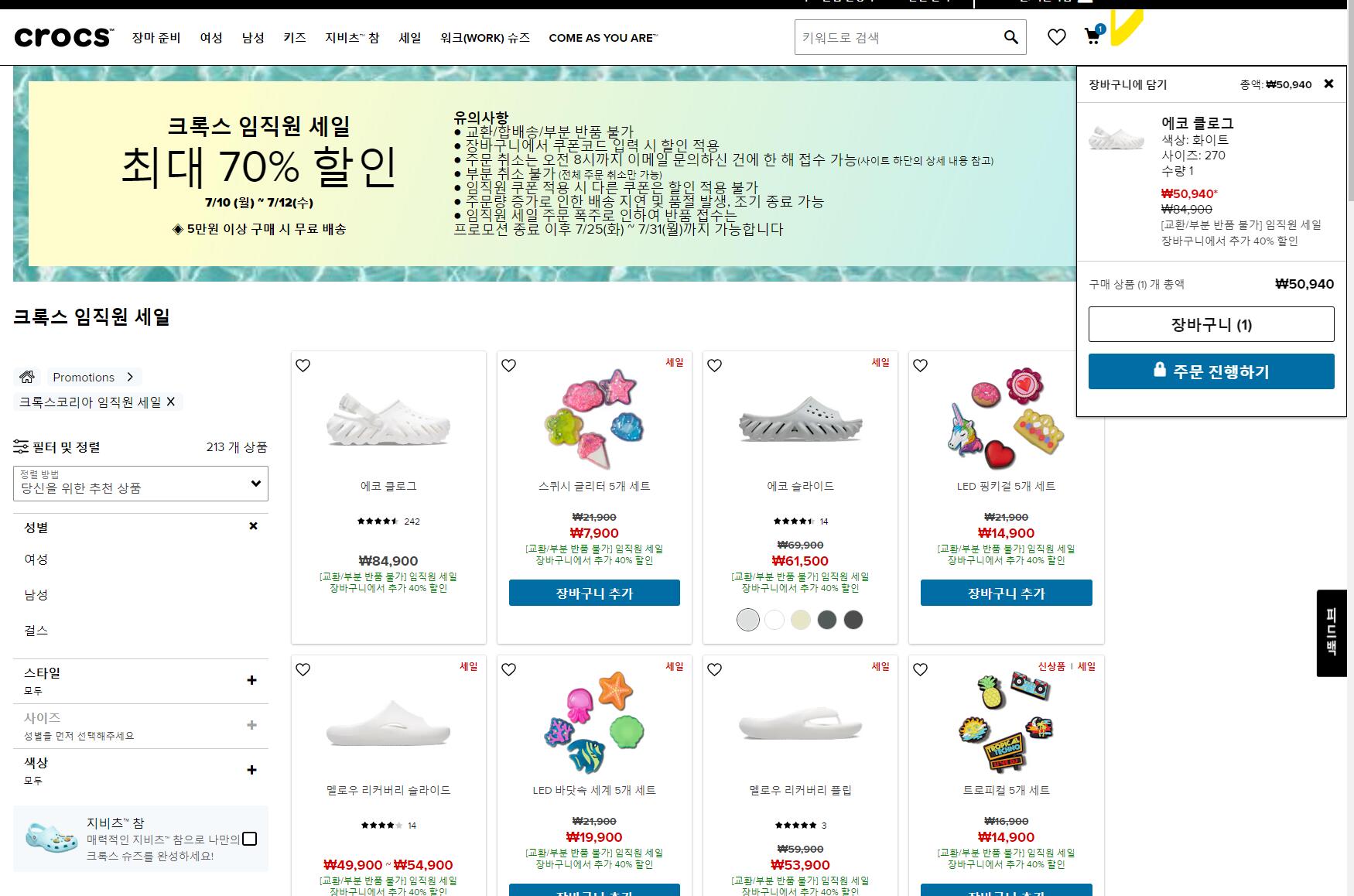The width and height of the screenshot is (1354, 896).
Task: Expand the 색상 filter section
Action: [251, 770]
